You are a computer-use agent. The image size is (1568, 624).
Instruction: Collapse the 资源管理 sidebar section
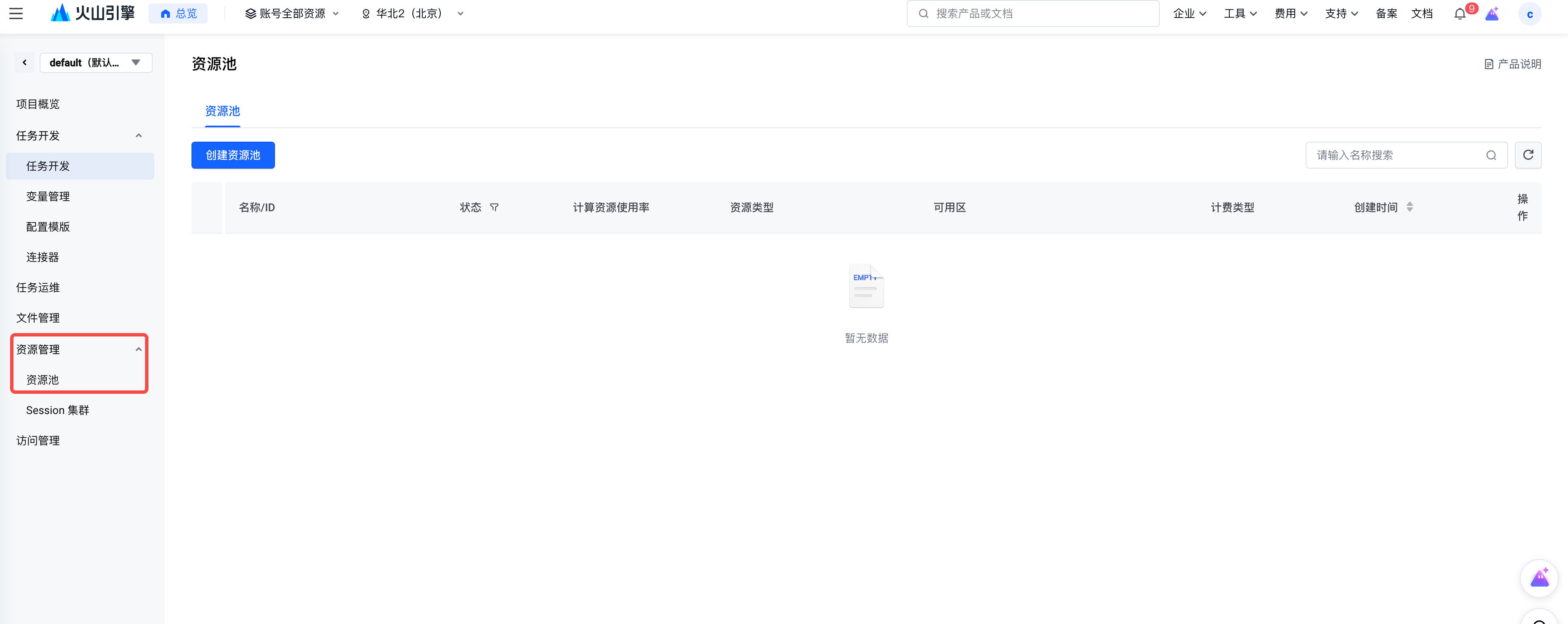pyautogui.click(x=139, y=350)
